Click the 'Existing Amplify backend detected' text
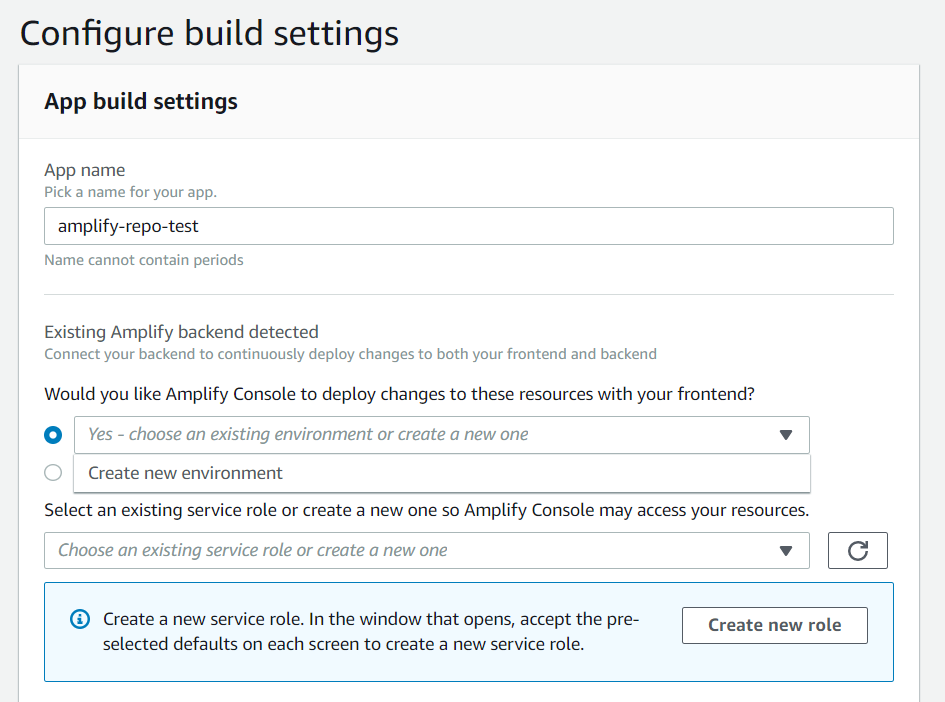The height and width of the screenshot is (702, 945). tap(181, 331)
